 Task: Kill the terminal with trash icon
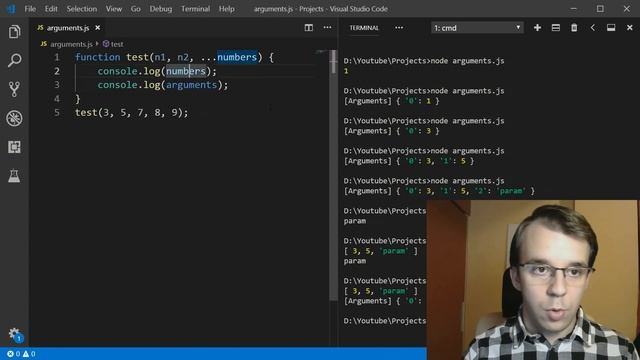tap(574, 28)
